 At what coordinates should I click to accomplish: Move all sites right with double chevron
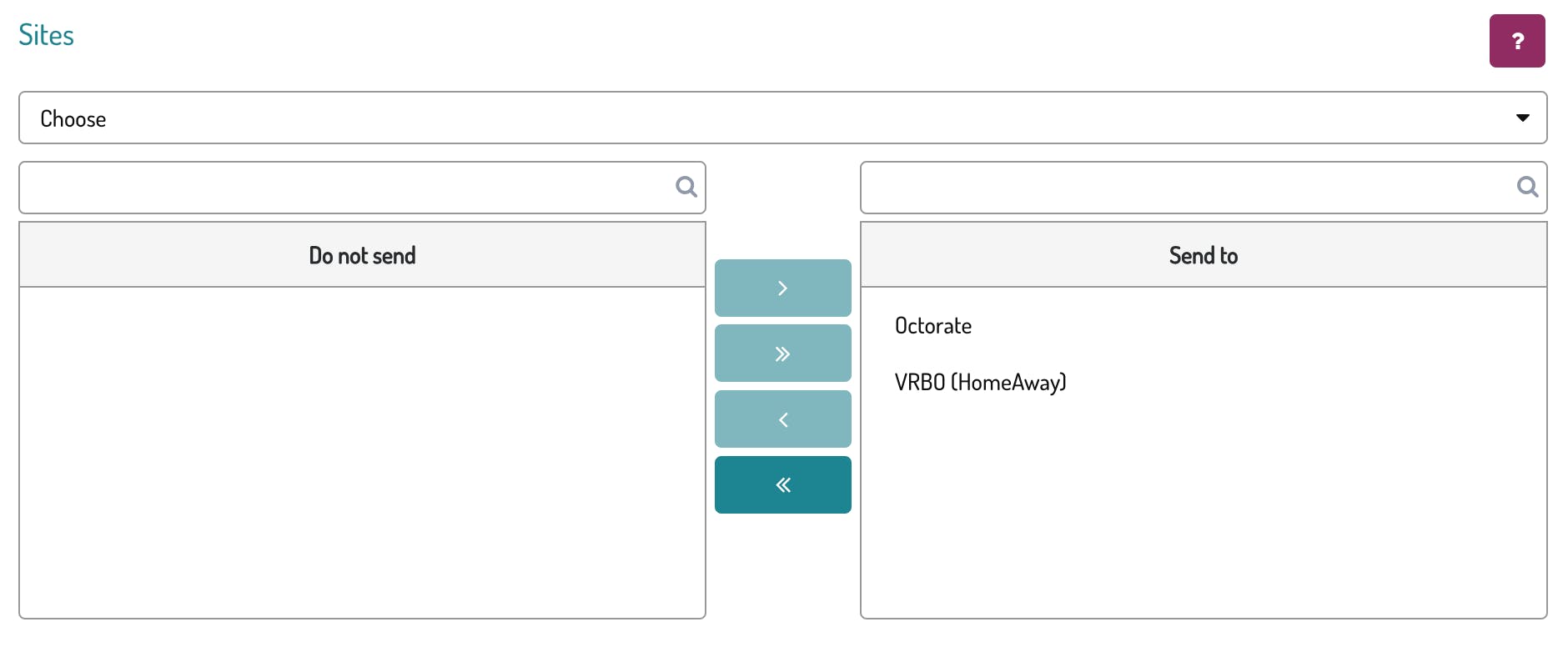(782, 354)
